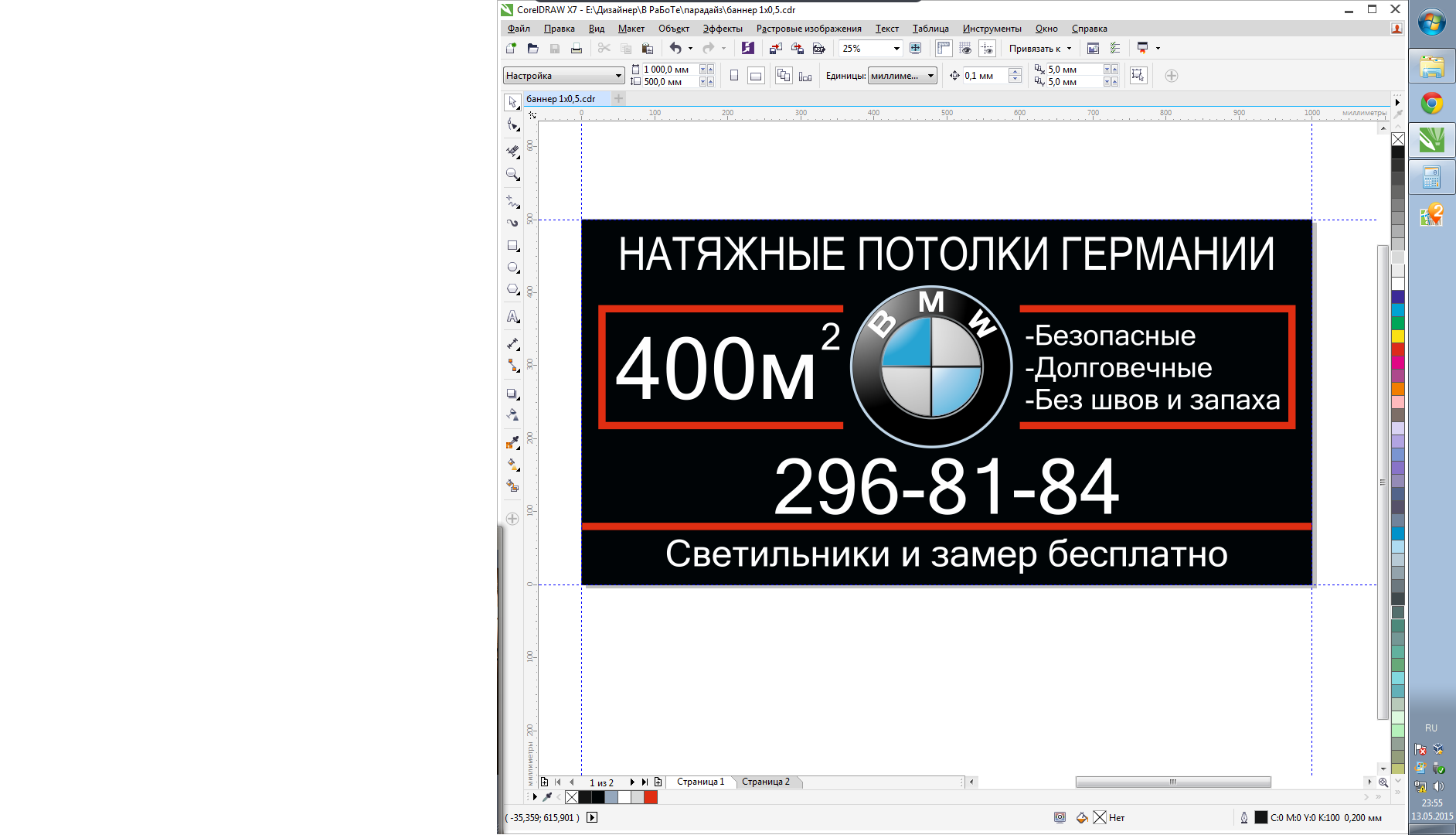1456x835 pixels.
Task: Jump to the last page button
Action: [645, 782]
